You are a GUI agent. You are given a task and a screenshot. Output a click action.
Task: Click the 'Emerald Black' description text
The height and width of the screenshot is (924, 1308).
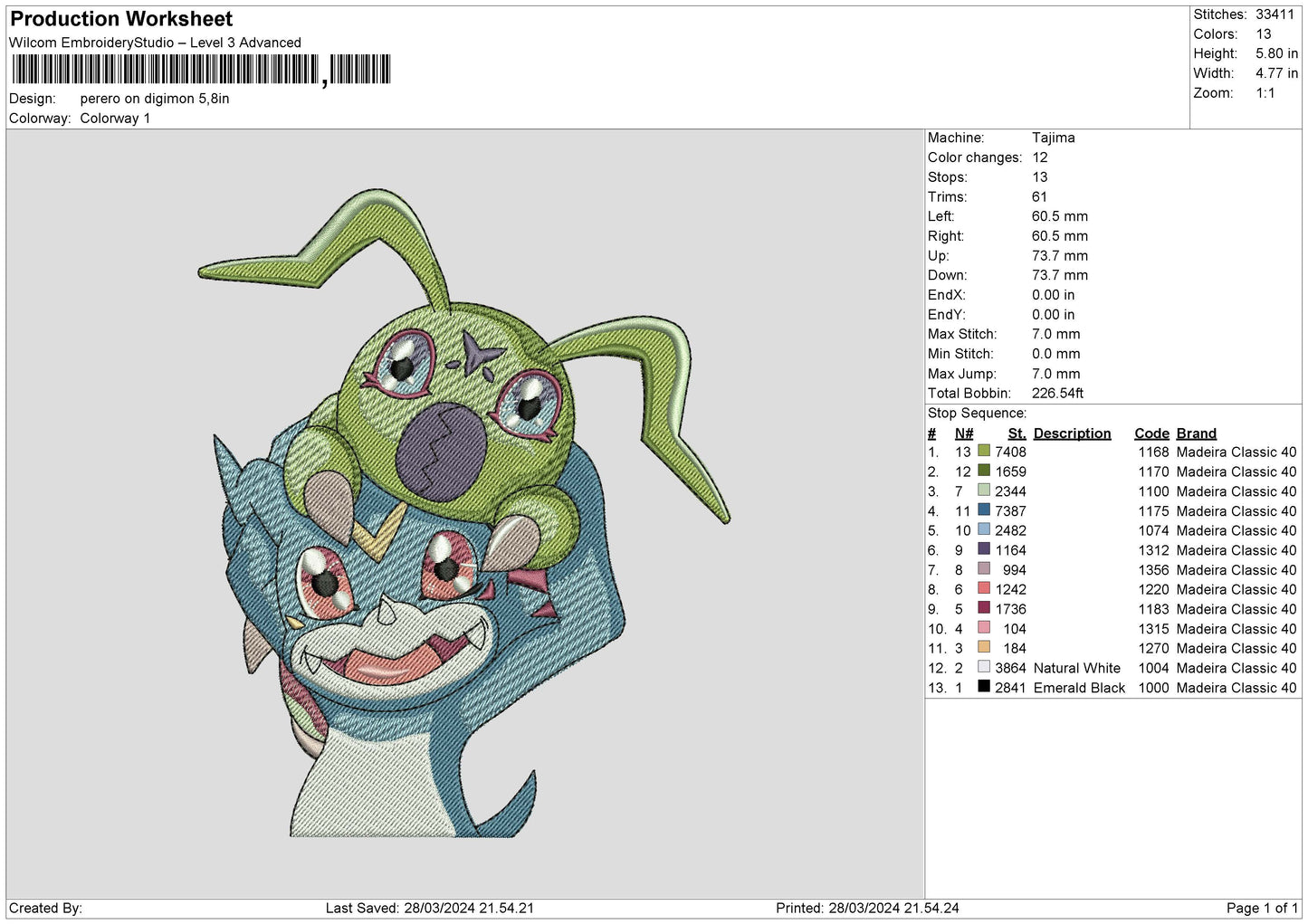1079,688
